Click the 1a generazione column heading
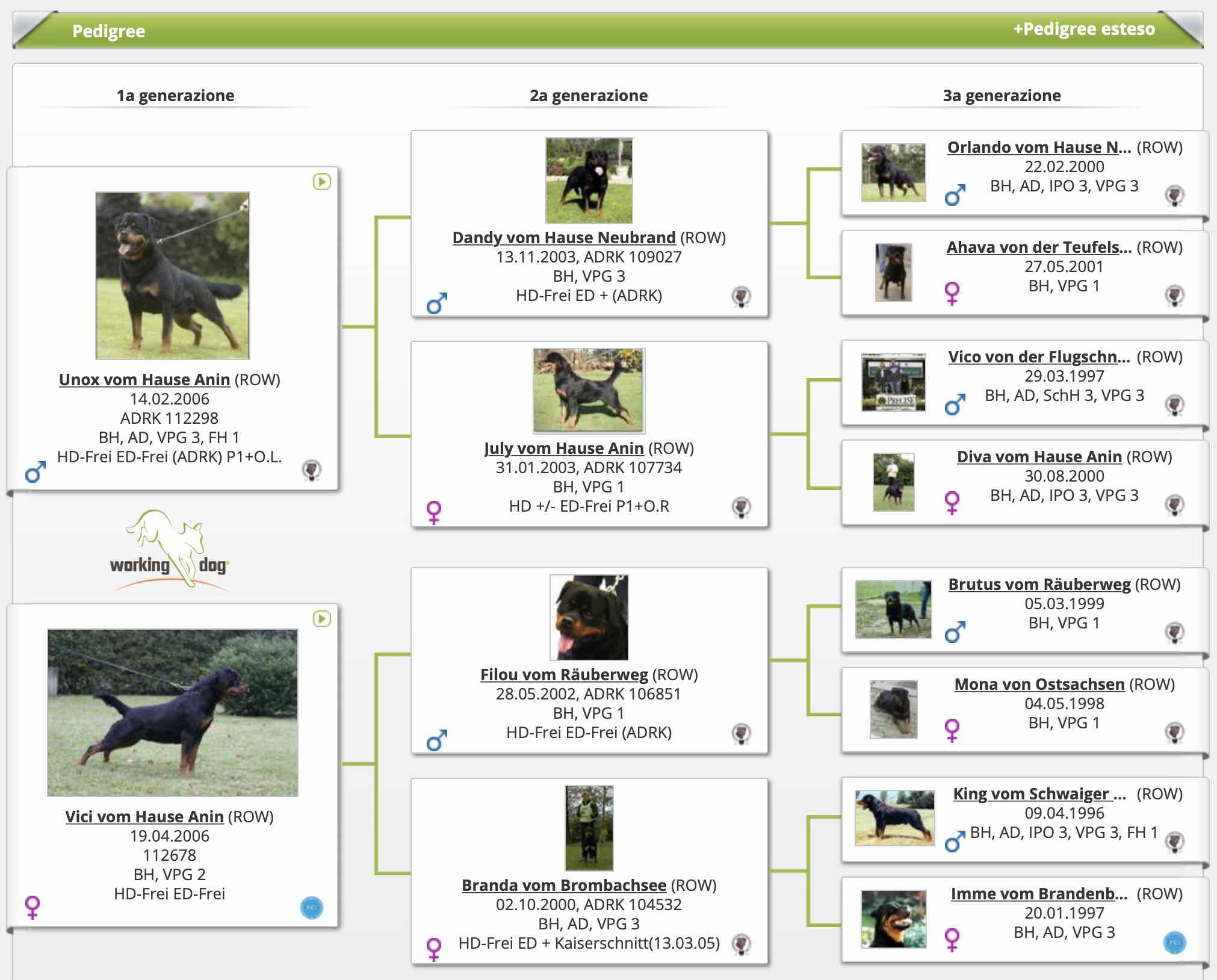The width and height of the screenshot is (1217, 980). (175, 96)
